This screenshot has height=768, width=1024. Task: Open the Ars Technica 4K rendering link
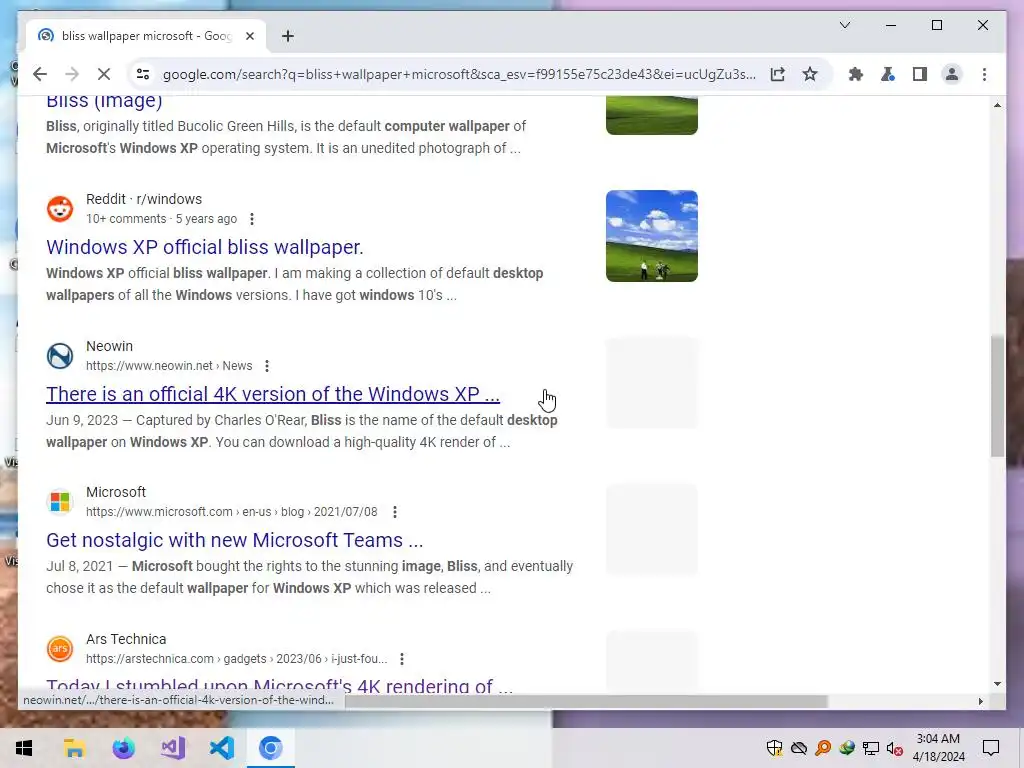(x=280, y=684)
